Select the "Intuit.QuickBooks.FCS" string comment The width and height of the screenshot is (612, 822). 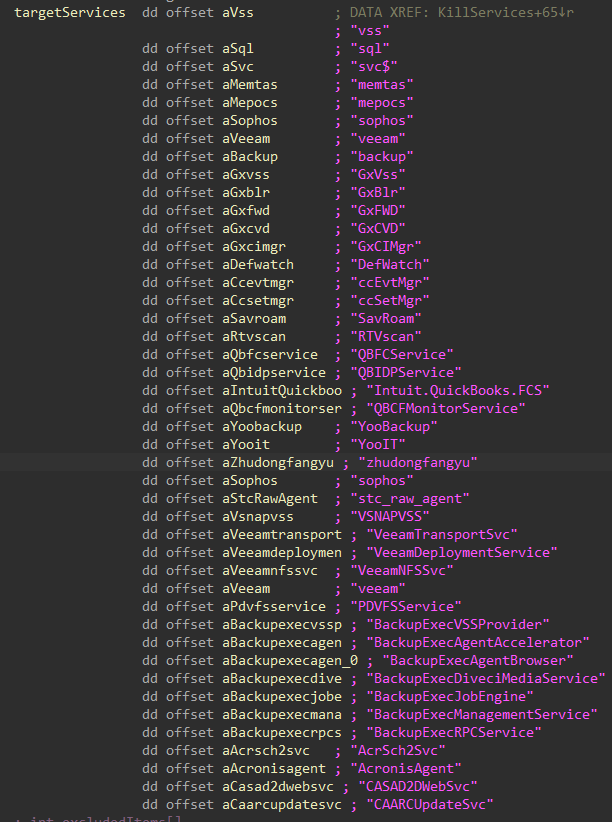tap(458, 391)
